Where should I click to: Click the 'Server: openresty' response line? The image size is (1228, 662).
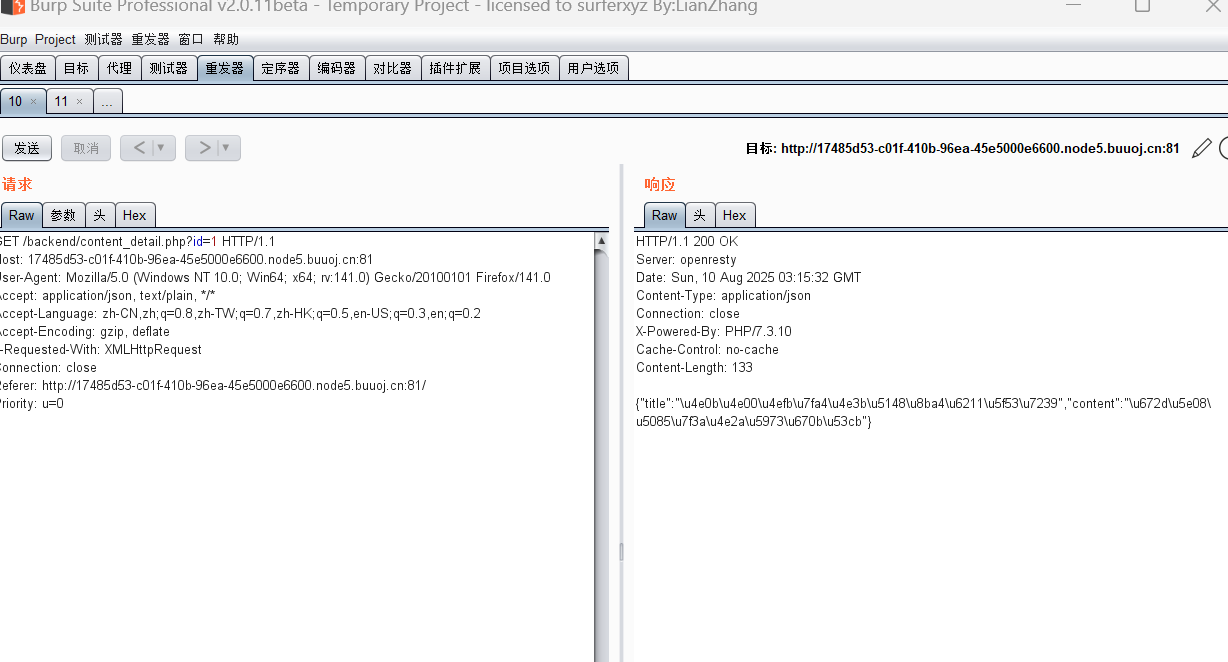point(685,259)
